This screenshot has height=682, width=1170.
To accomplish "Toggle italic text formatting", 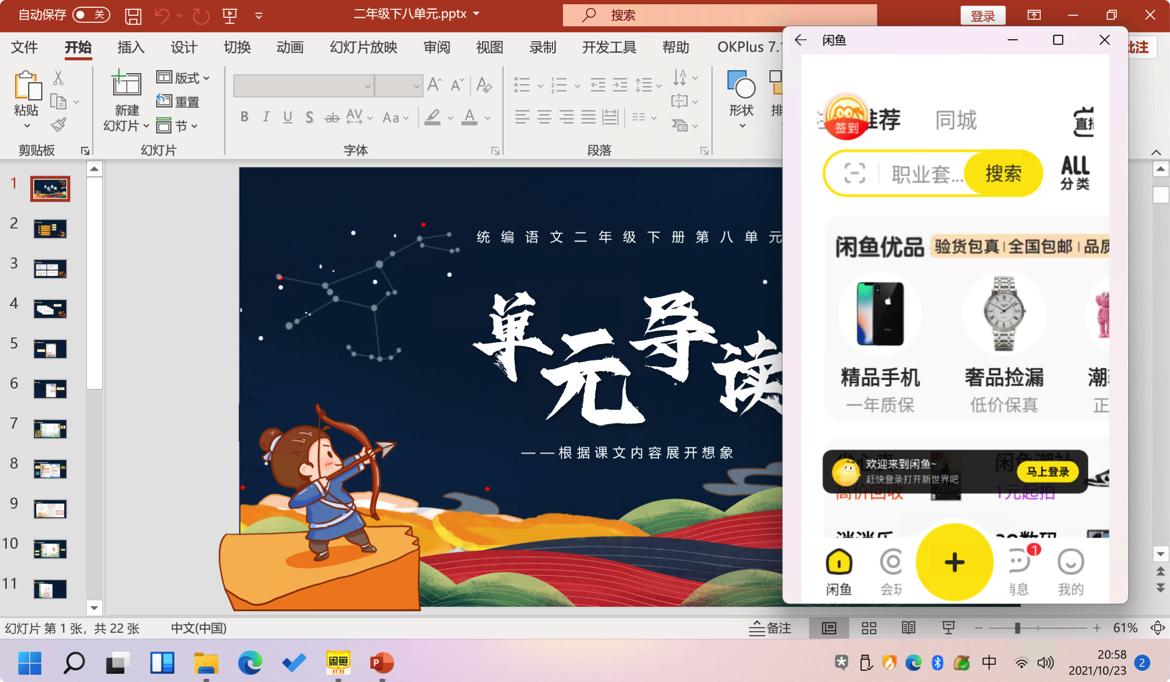I will [266, 116].
